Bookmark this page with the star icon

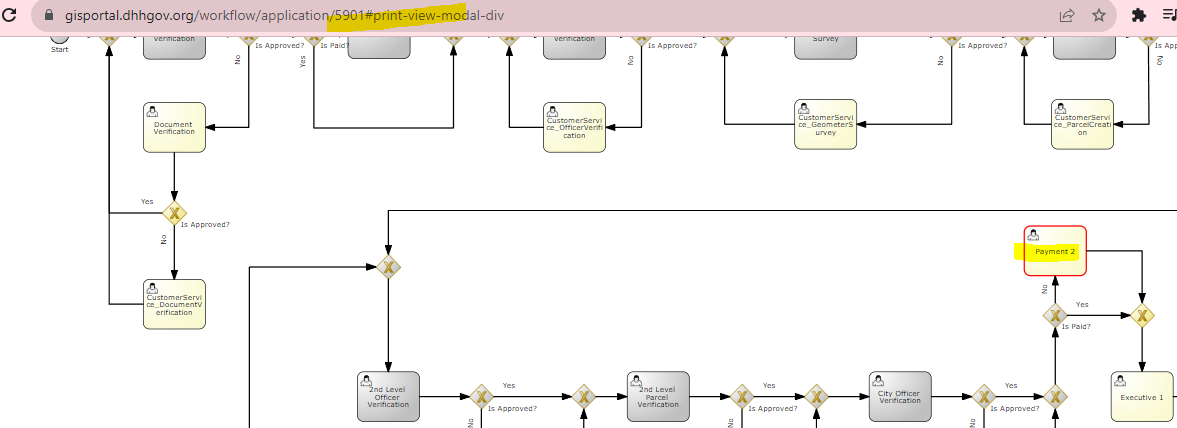(1099, 15)
